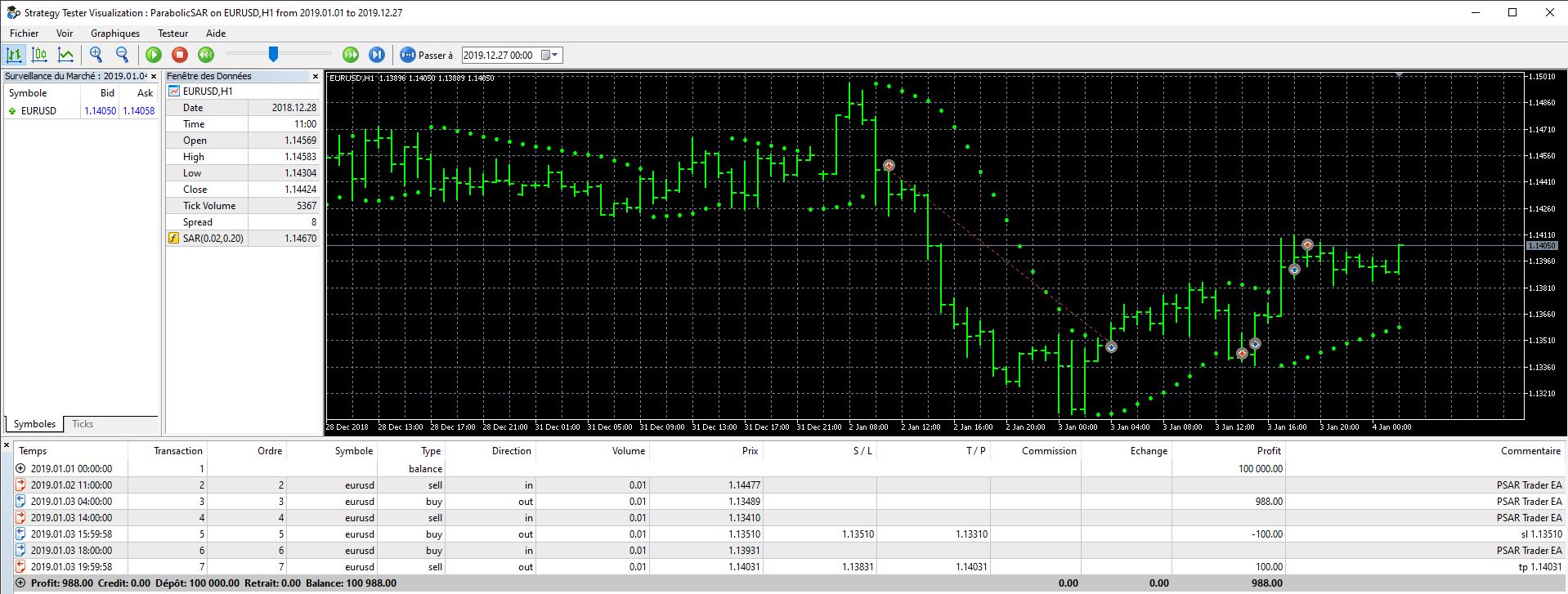Viewport: 1568px width, 594px height.
Task: Select EURUSD row in Market Watch
Action: 81,110
